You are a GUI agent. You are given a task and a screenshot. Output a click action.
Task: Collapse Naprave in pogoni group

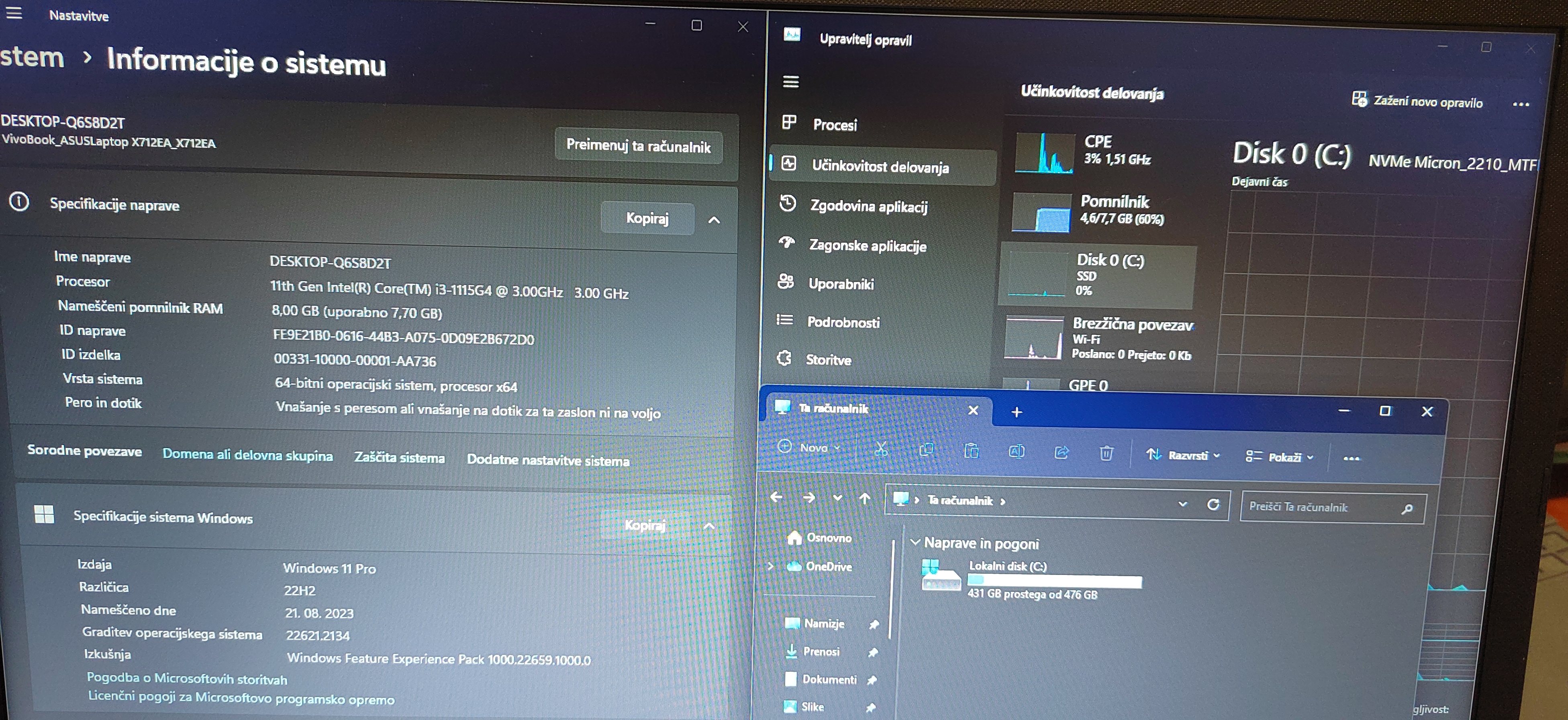(x=915, y=542)
